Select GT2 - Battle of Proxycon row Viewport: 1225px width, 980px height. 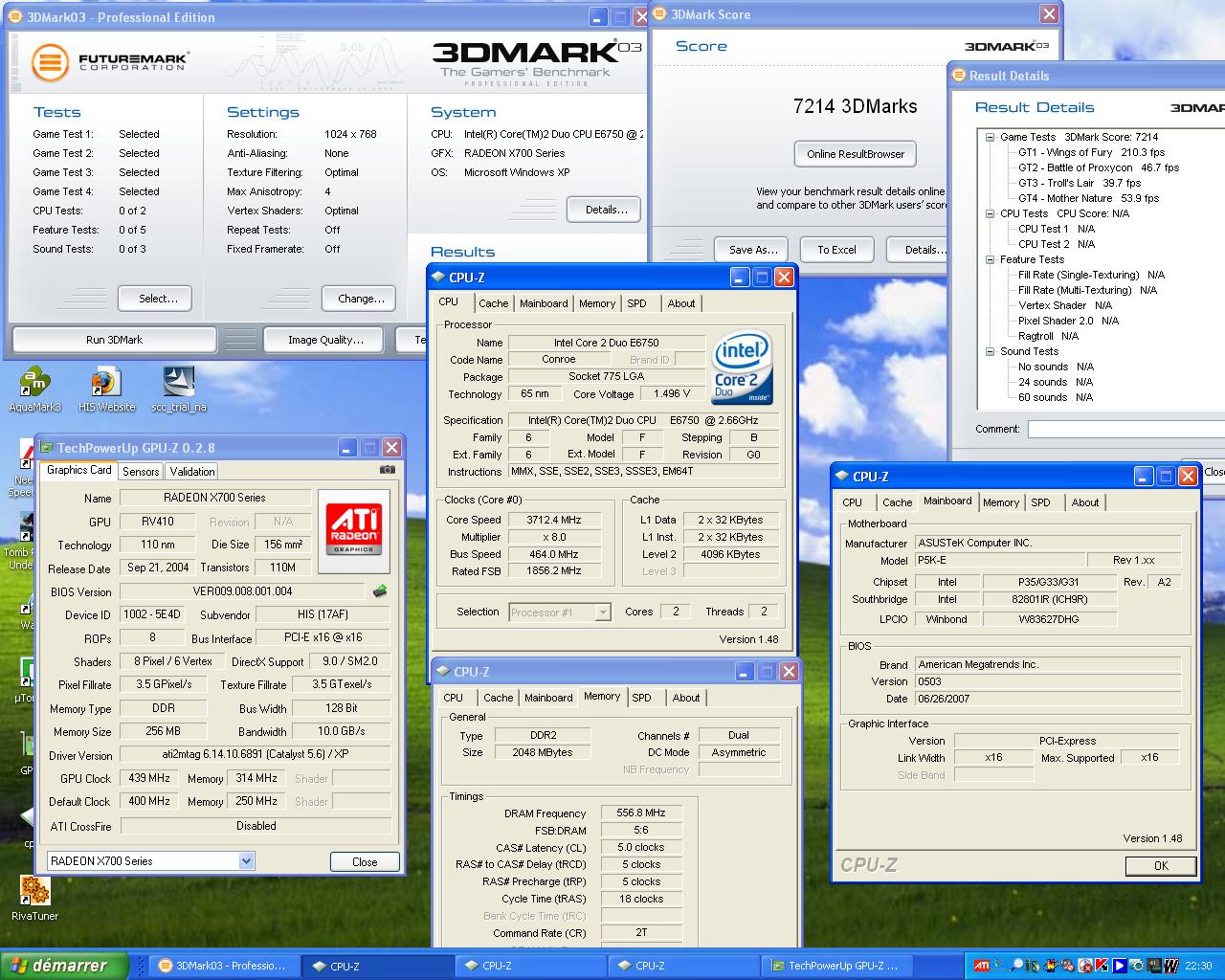(x=1099, y=167)
